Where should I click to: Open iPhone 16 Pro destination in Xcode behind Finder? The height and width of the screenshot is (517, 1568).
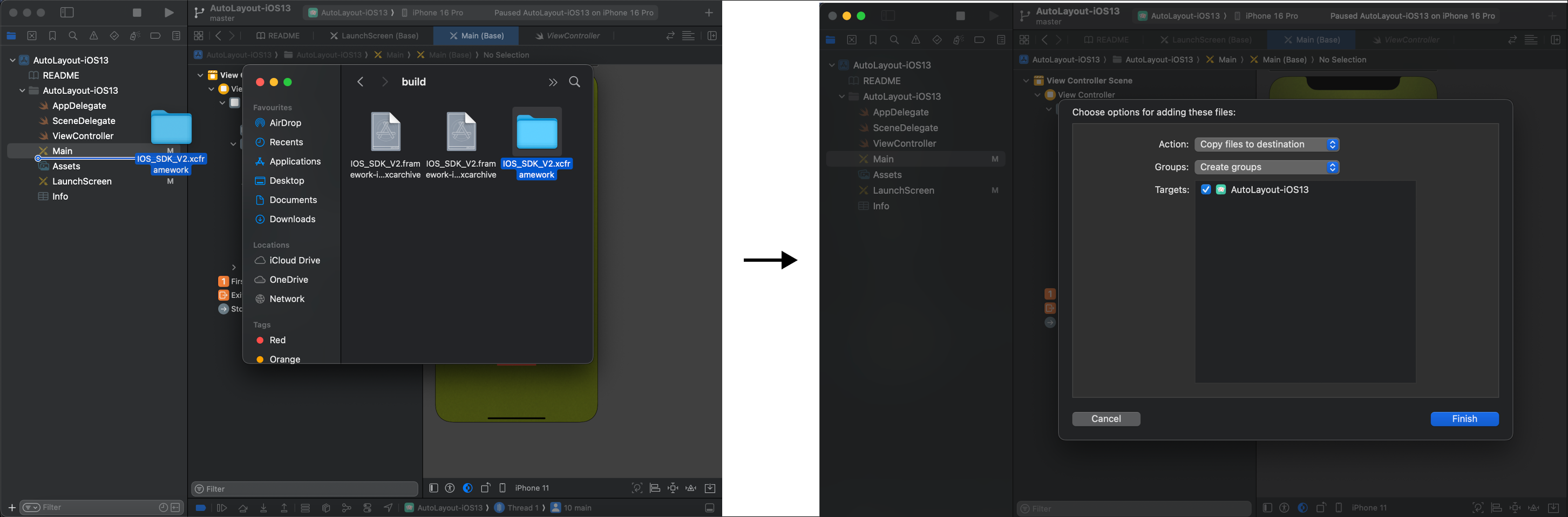coord(432,13)
